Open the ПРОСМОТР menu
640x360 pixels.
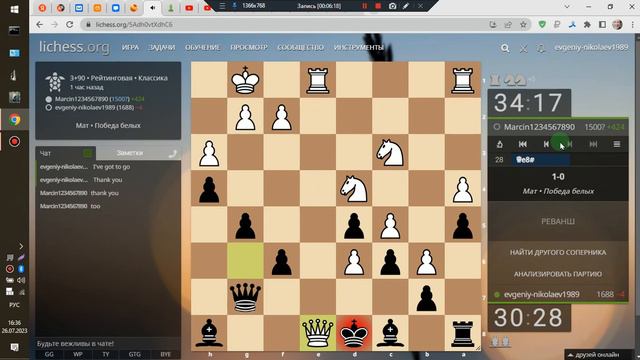(x=249, y=47)
